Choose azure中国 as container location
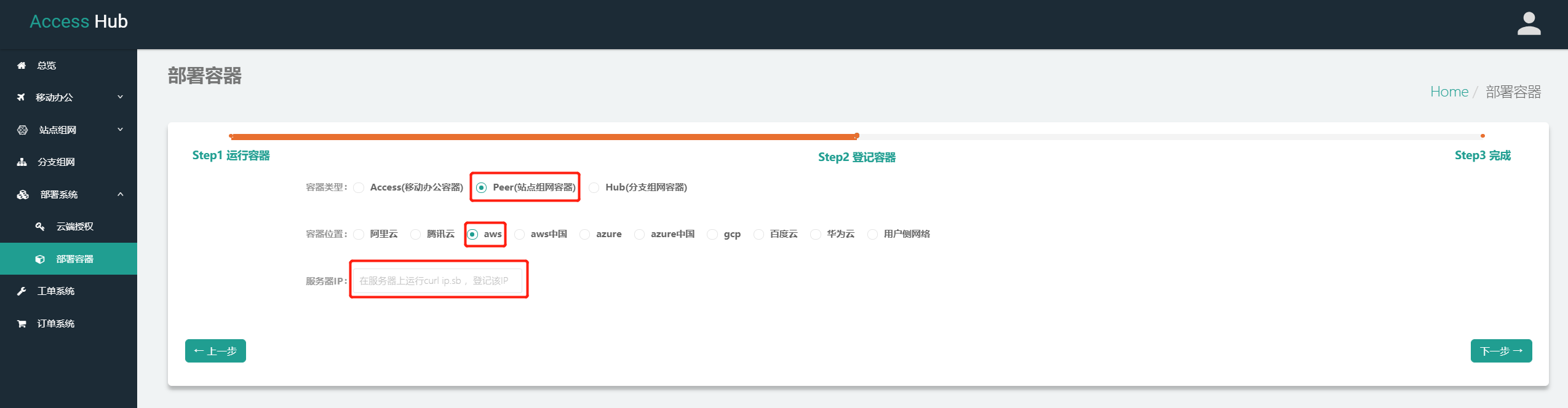Image resolution: width=1568 pixels, height=408 pixels. [x=639, y=234]
